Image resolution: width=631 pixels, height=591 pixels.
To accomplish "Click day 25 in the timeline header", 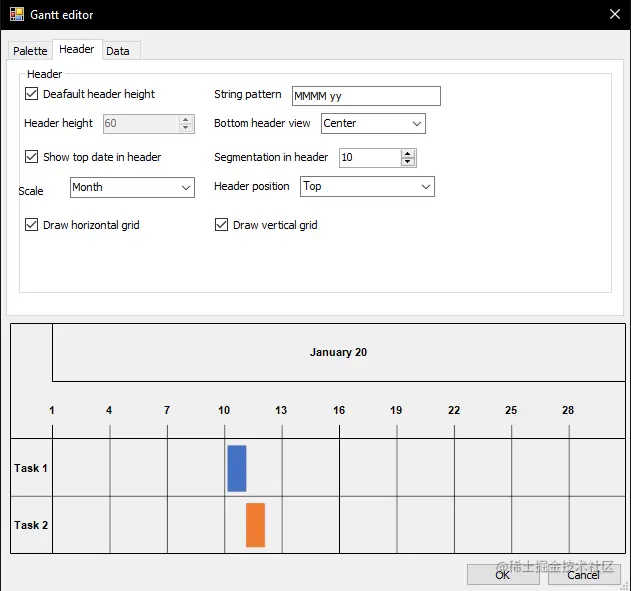I will [511, 410].
